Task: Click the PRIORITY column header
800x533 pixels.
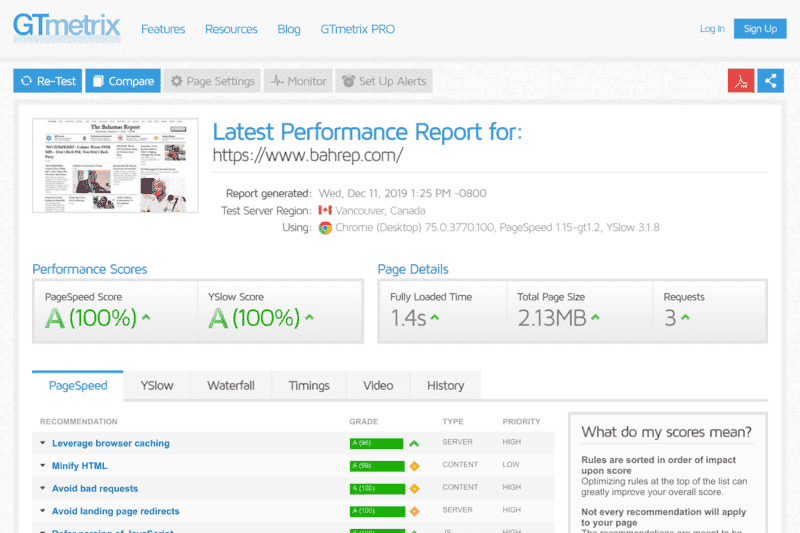Action: [521, 422]
